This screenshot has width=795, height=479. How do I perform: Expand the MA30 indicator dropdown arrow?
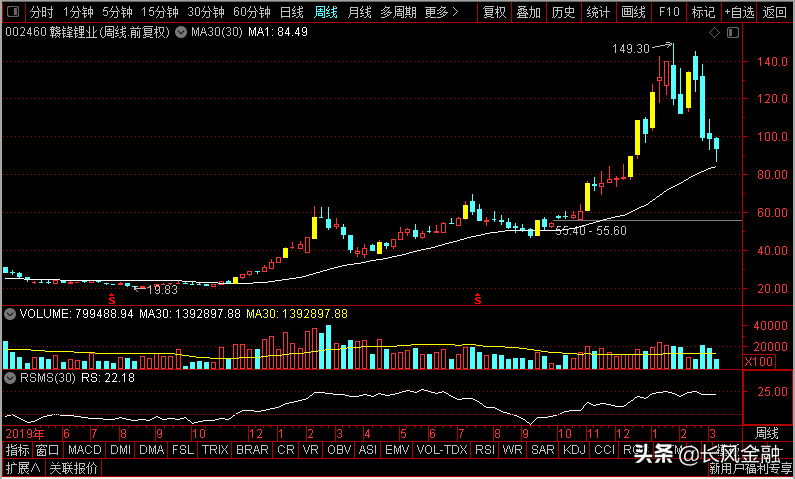coord(180,32)
